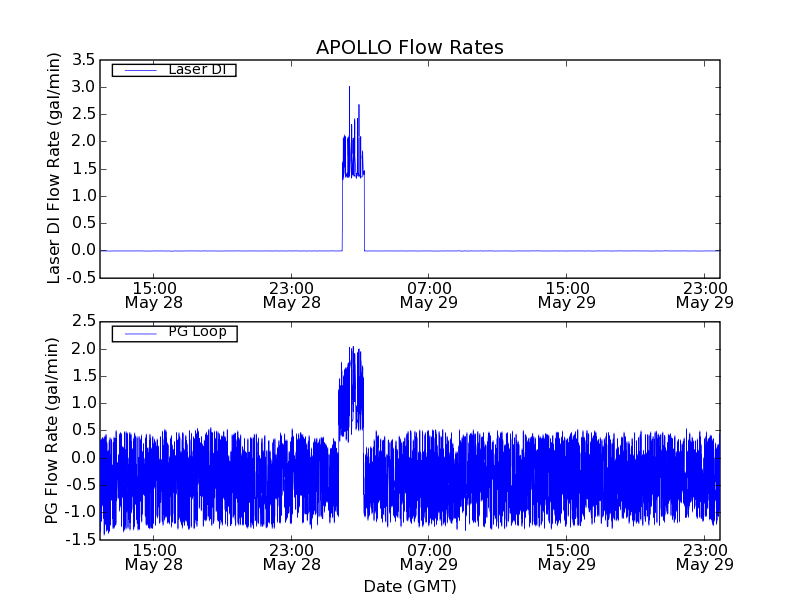Select the 3.5 tick on Laser DI axis
The height and width of the screenshot is (600, 800).
coord(84,60)
